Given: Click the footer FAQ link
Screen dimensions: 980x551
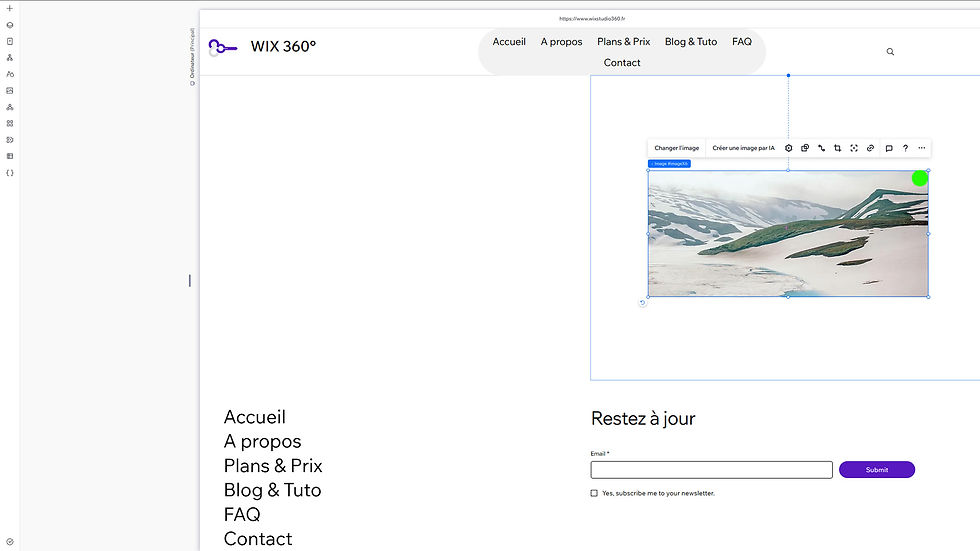Looking at the screenshot, I should [242, 514].
